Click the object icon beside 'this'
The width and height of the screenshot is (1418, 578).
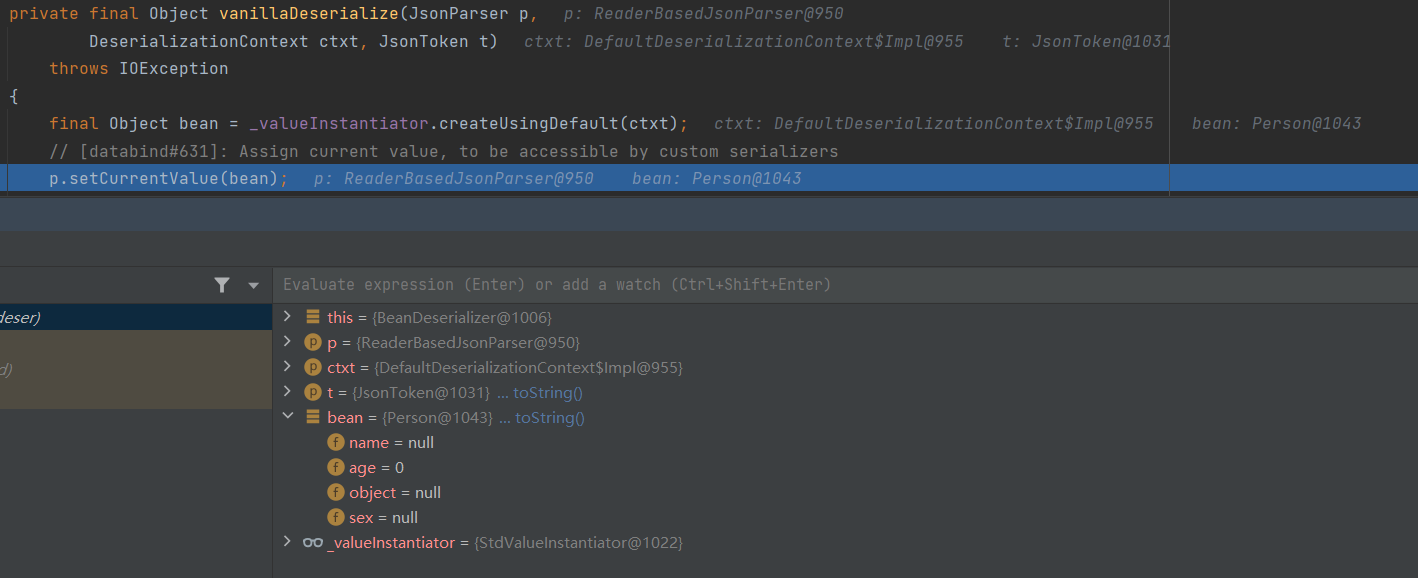(x=313, y=317)
